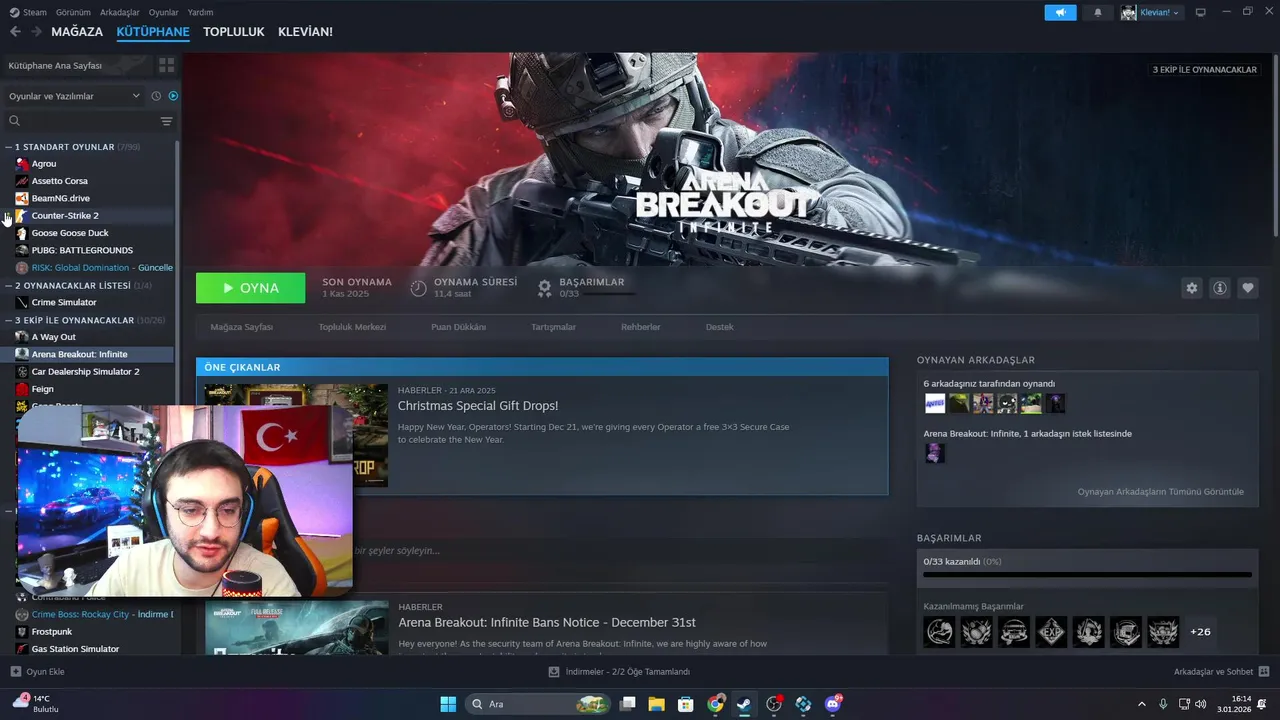Image resolution: width=1280 pixels, height=720 pixels.
Task: Switch to Big Picture mode icon
Action: (1201, 12)
